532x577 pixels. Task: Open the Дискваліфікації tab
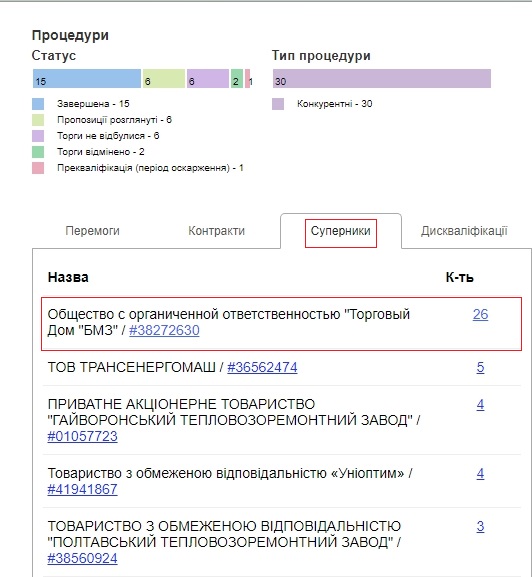(464, 231)
